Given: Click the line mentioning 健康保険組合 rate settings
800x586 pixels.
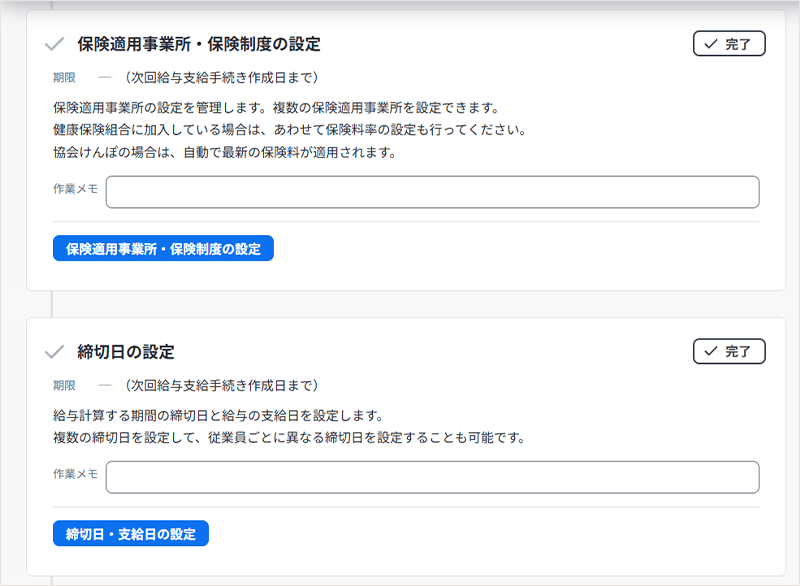Looking at the screenshot, I should point(289,130).
